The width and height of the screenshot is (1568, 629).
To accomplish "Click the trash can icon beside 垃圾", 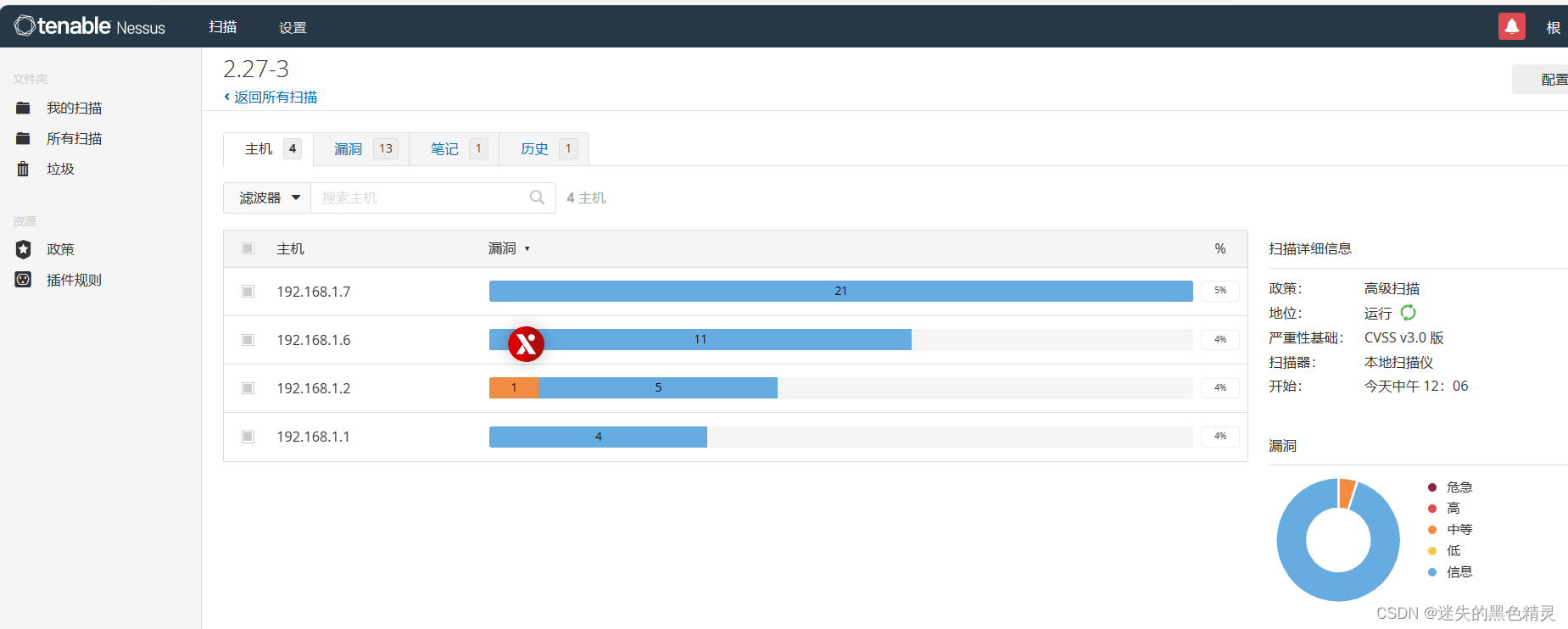I will [23, 169].
